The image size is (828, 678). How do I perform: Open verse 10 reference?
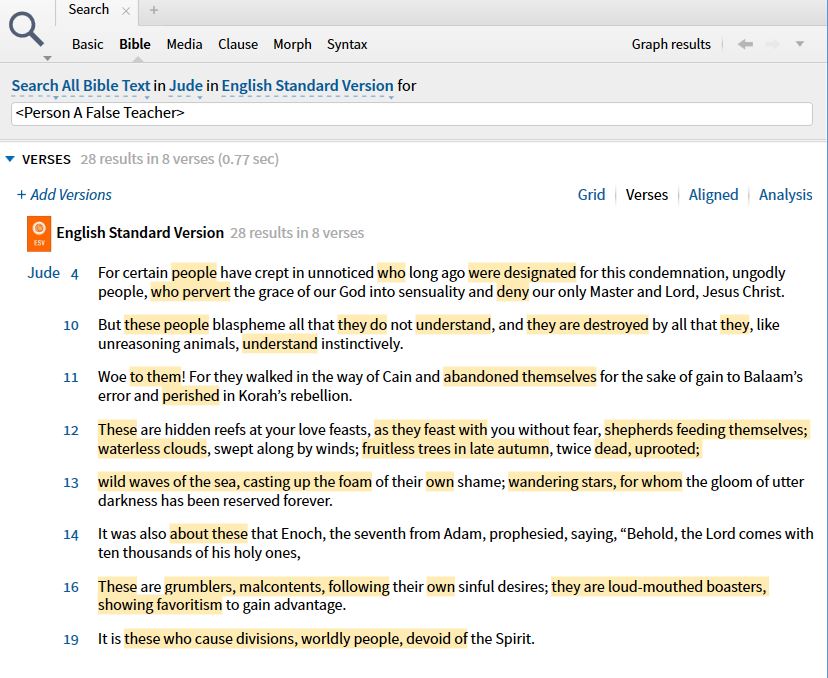coord(71,326)
